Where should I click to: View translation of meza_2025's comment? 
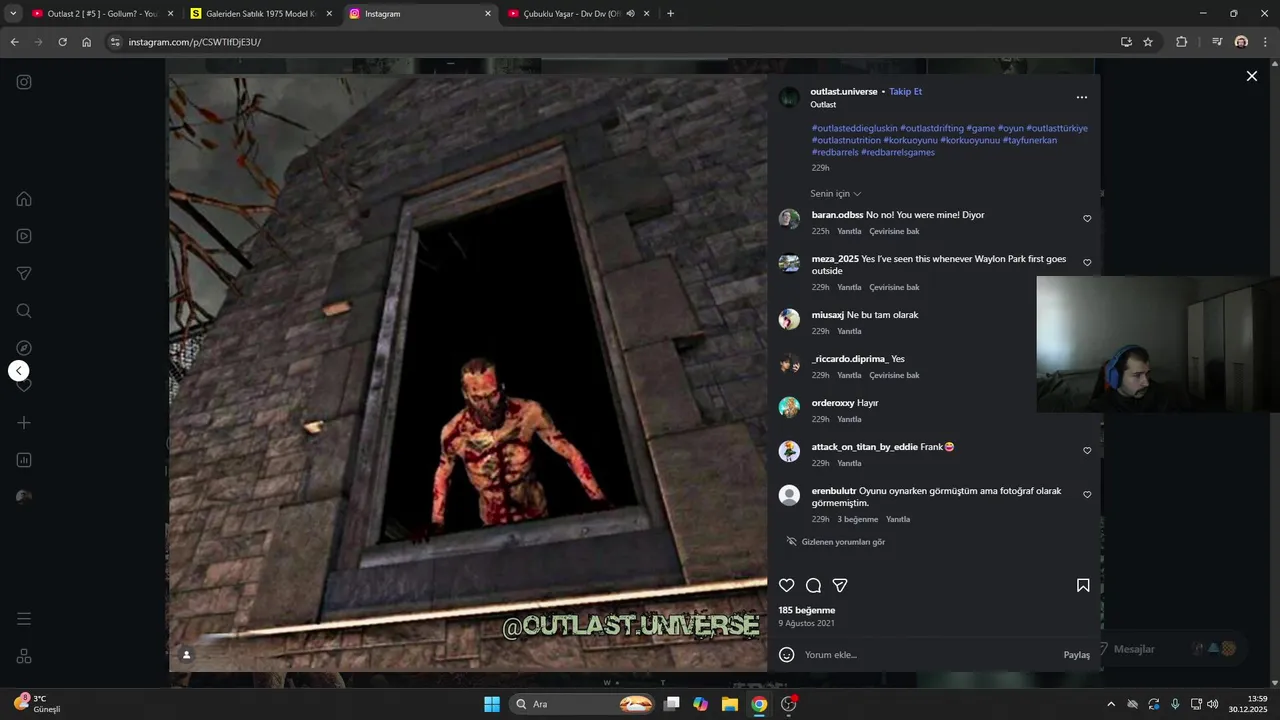894,288
